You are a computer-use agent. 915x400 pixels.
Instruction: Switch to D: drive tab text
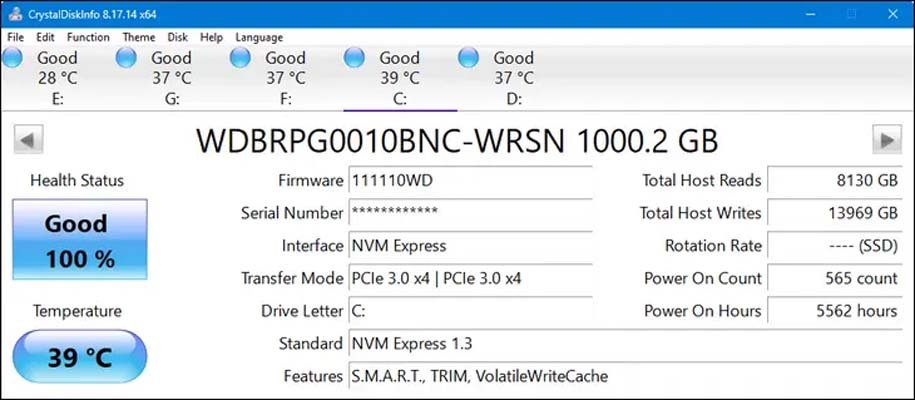[x=514, y=99]
